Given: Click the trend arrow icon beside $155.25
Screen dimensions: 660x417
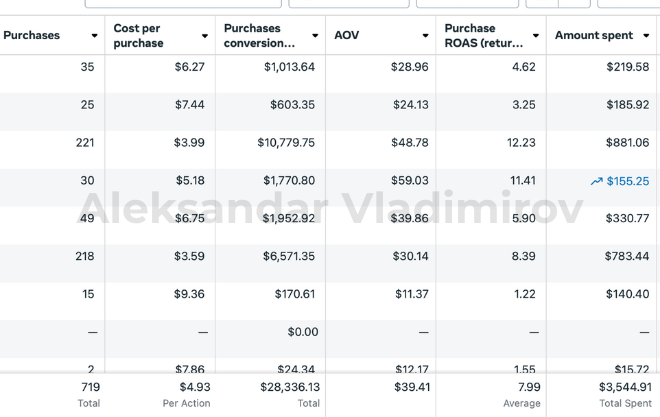Looking at the screenshot, I should (597, 181).
